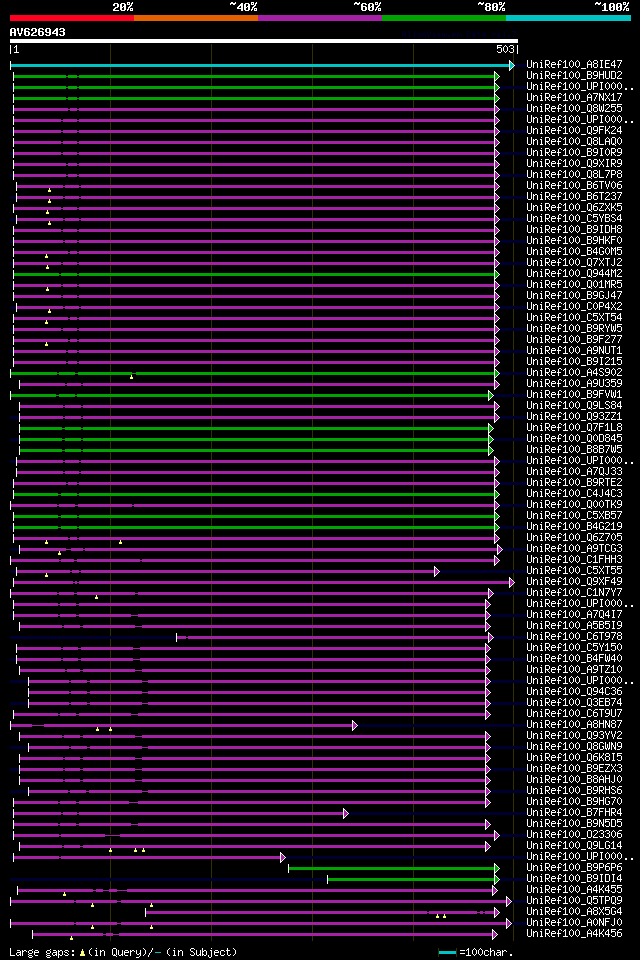Viewport: 640px width, 960px height.
Task: Open hit UniRef100_A9NUT1
Action: (x=574, y=351)
